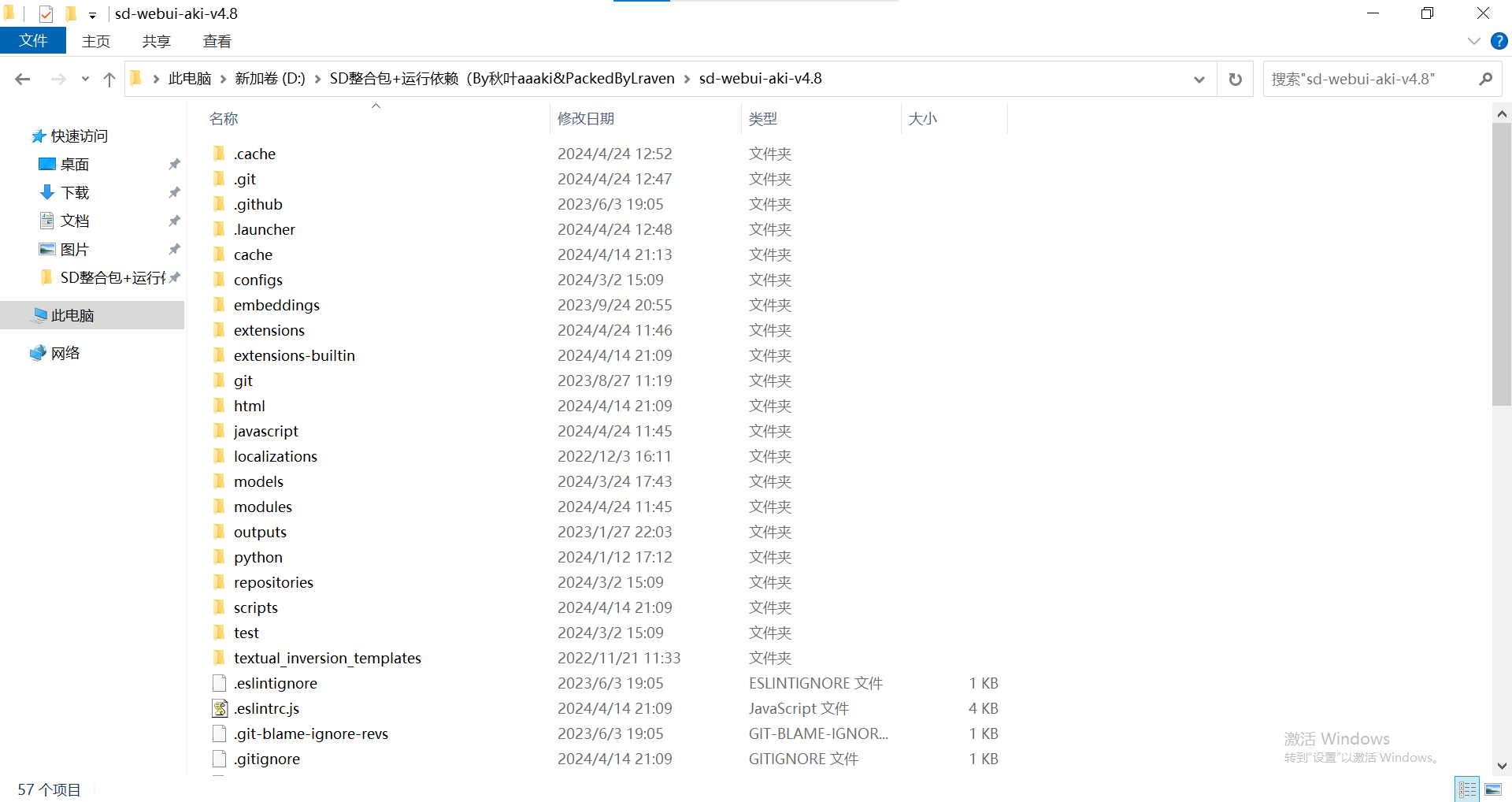Select 下载 in Quick access

(75, 193)
